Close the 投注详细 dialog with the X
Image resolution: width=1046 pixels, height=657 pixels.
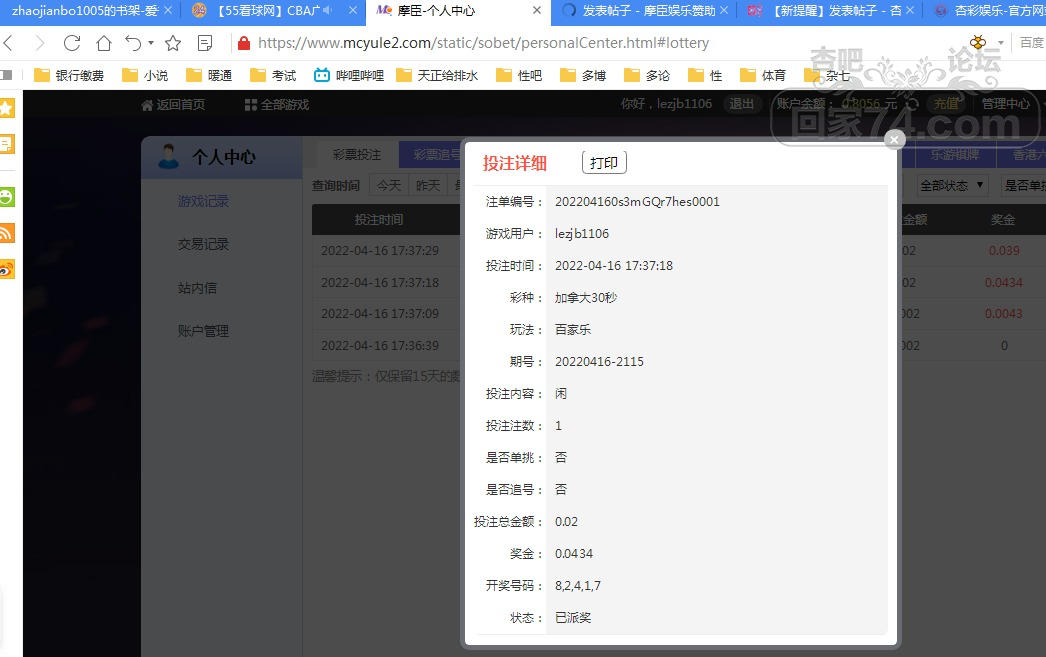click(895, 139)
